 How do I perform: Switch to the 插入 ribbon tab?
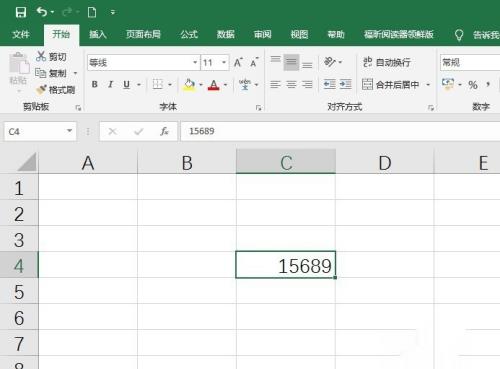coord(98,34)
